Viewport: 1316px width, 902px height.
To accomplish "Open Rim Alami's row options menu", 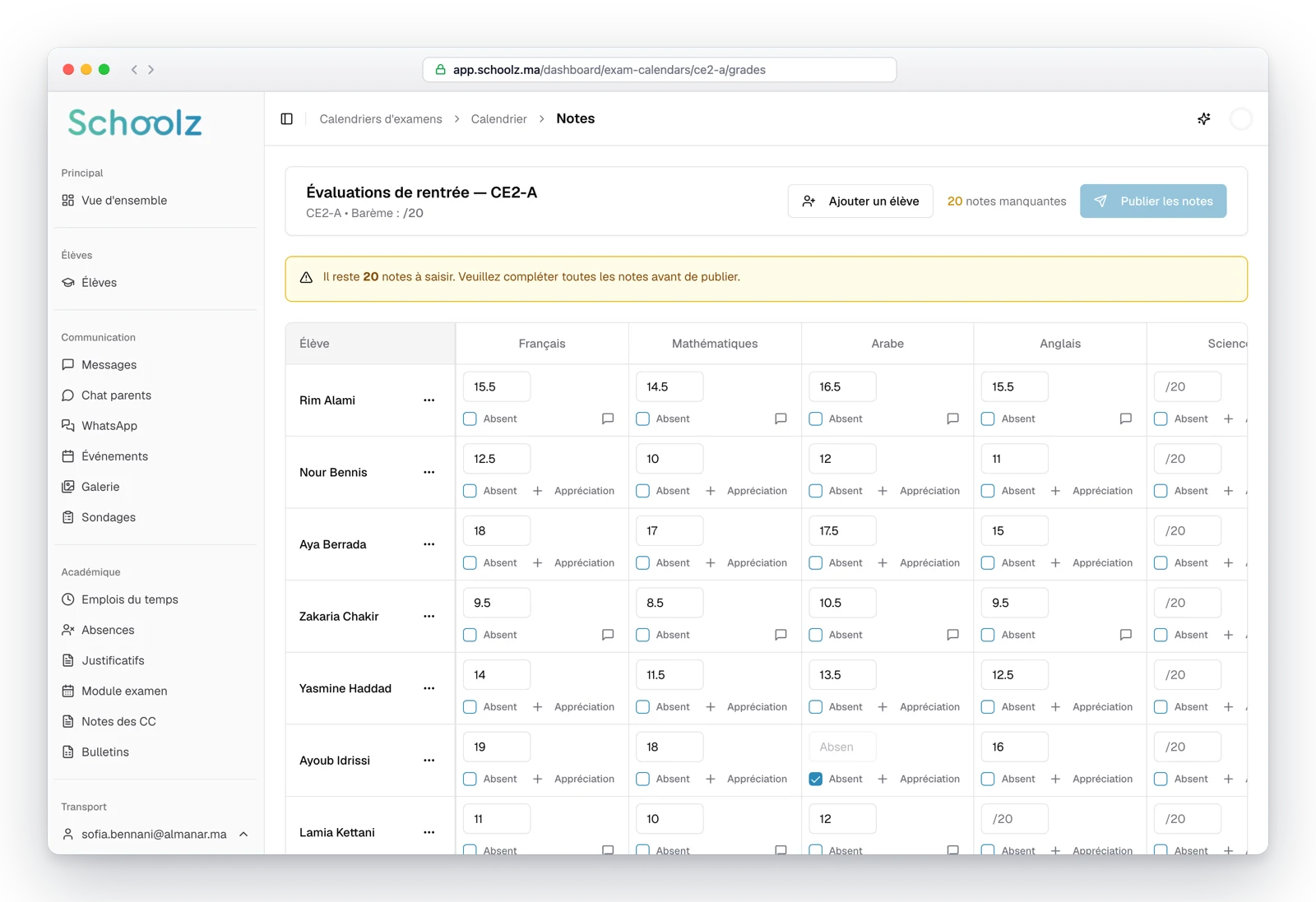I will pos(429,400).
